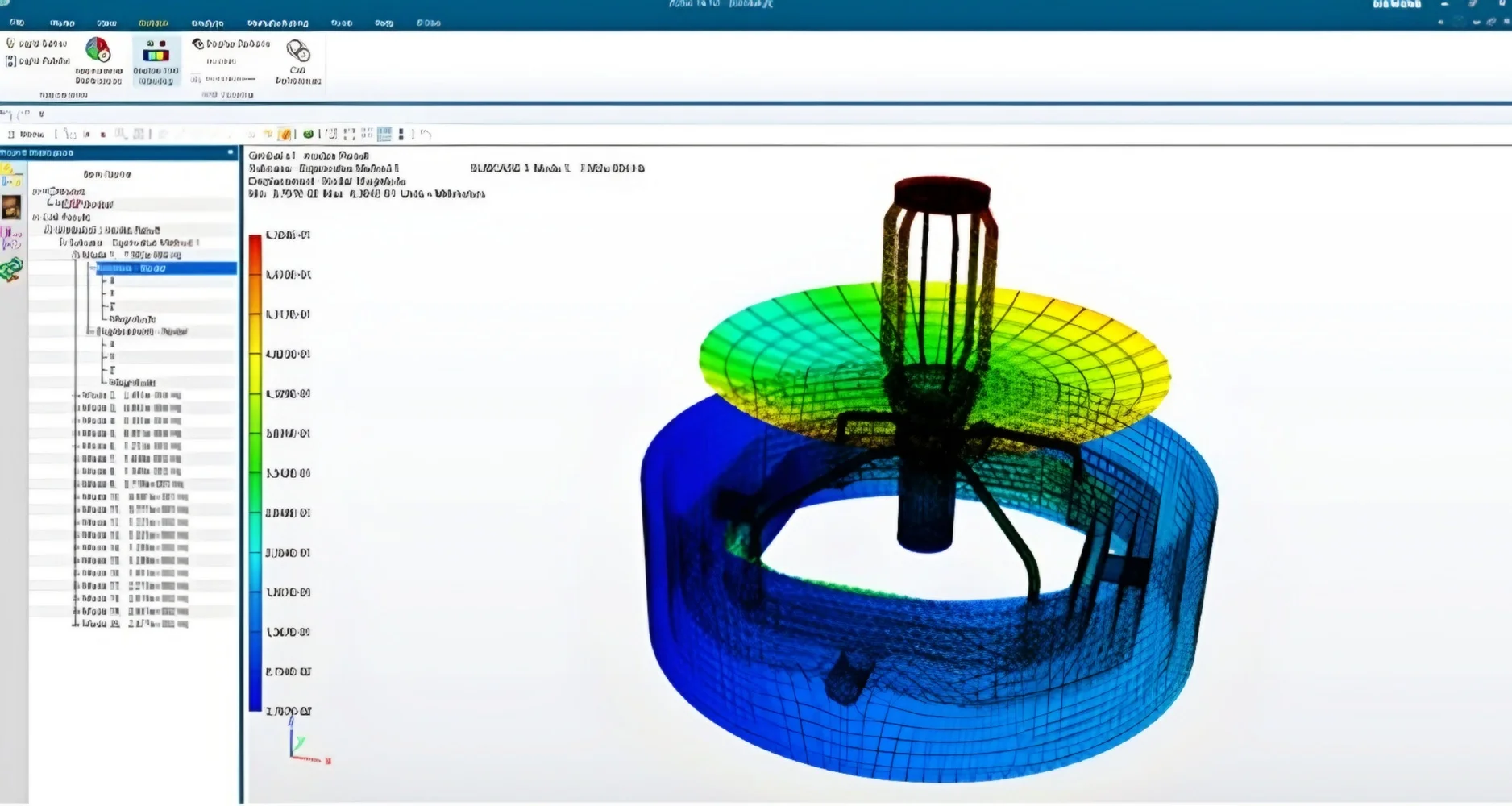Expand the last row in the results tree

click(x=76, y=624)
